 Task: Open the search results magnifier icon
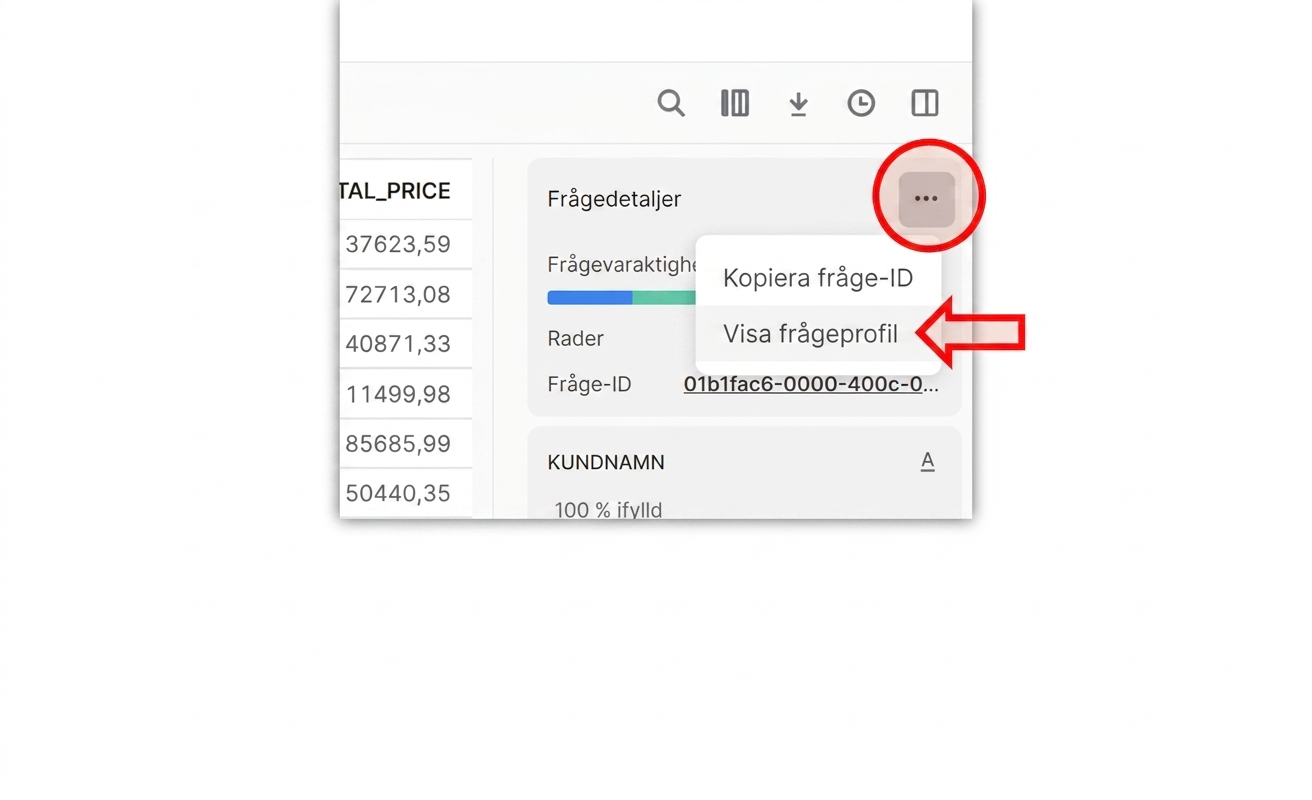[671, 103]
